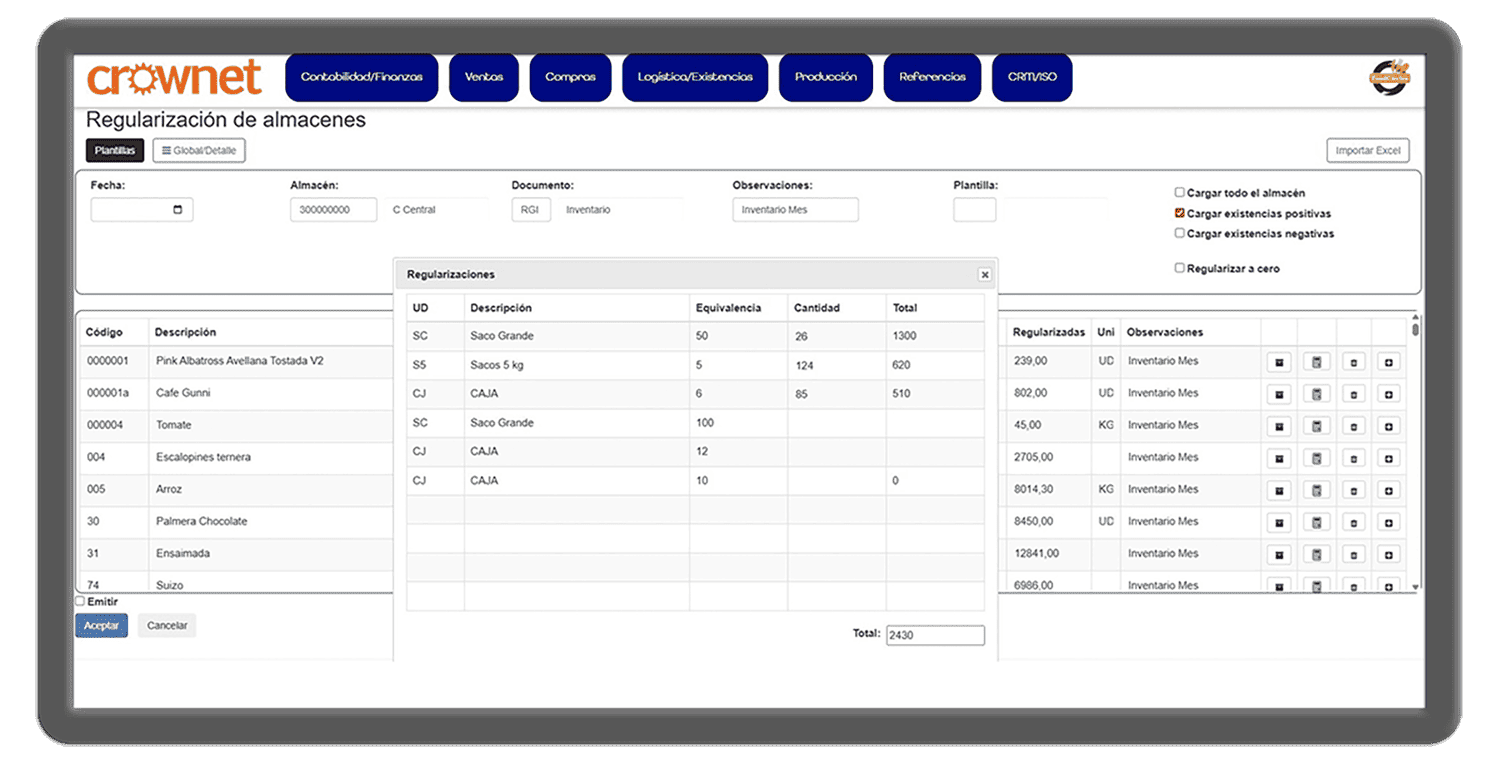Tick the Regularizar a cero checkbox
The image size is (1500, 763).
pos(1180,268)
